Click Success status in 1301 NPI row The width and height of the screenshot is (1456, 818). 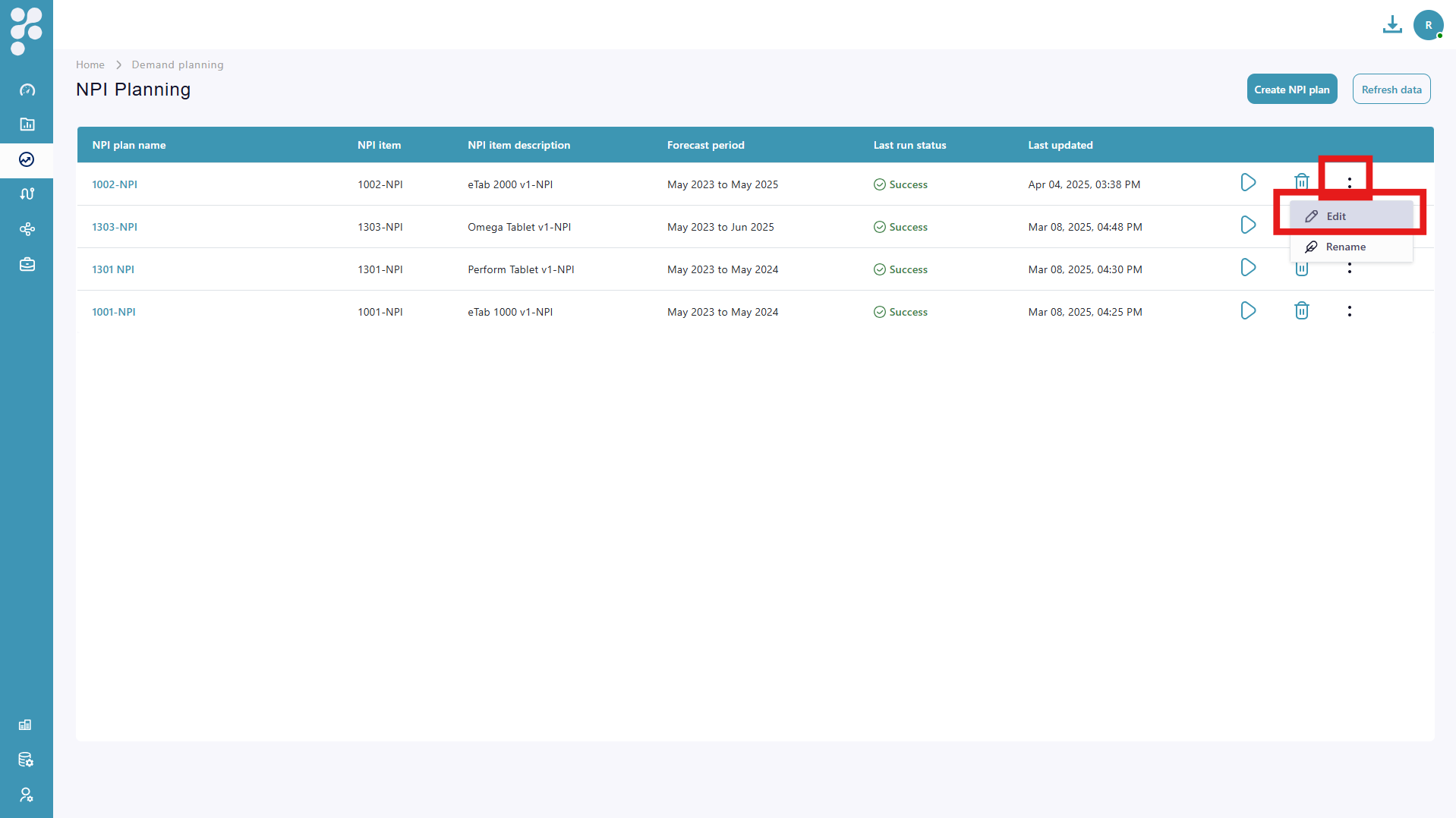click(900, 269)
